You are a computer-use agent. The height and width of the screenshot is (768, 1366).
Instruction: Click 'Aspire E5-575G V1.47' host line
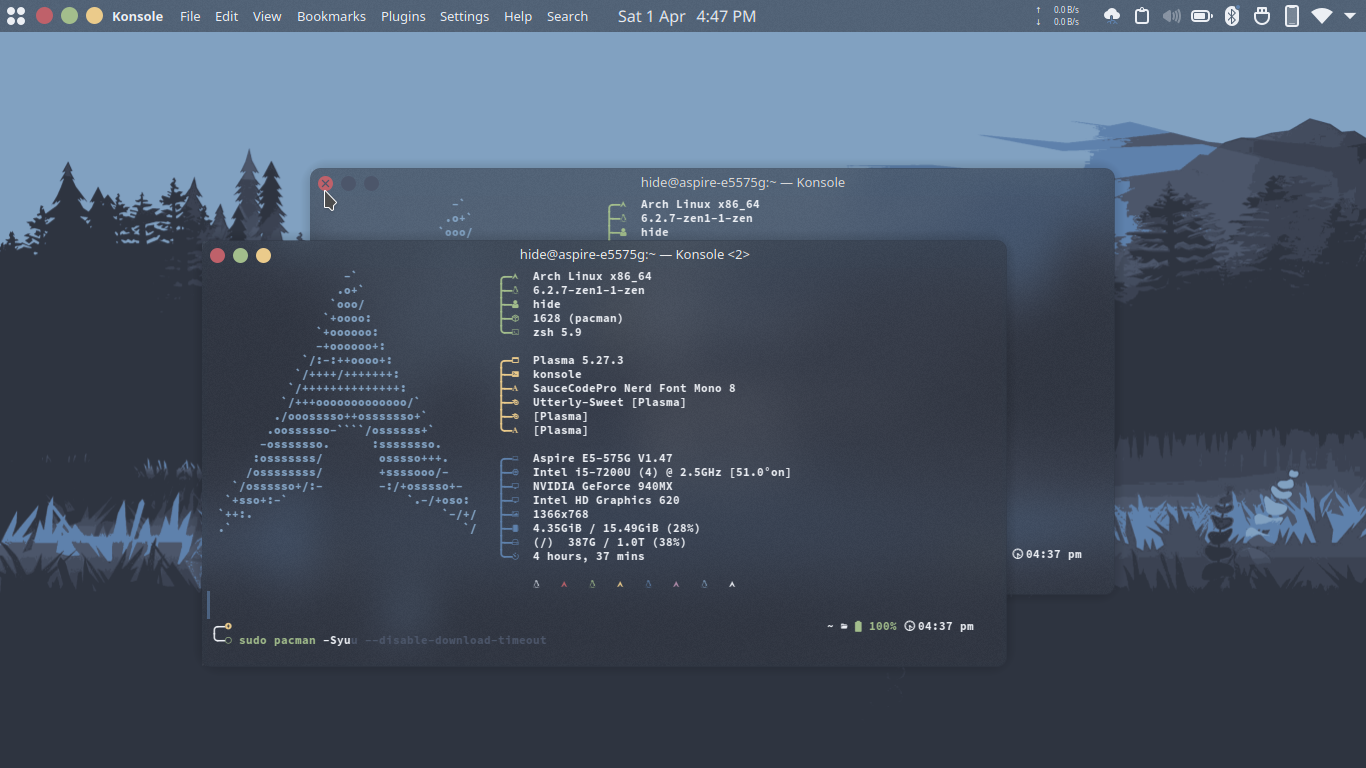(x=602, y=458)
